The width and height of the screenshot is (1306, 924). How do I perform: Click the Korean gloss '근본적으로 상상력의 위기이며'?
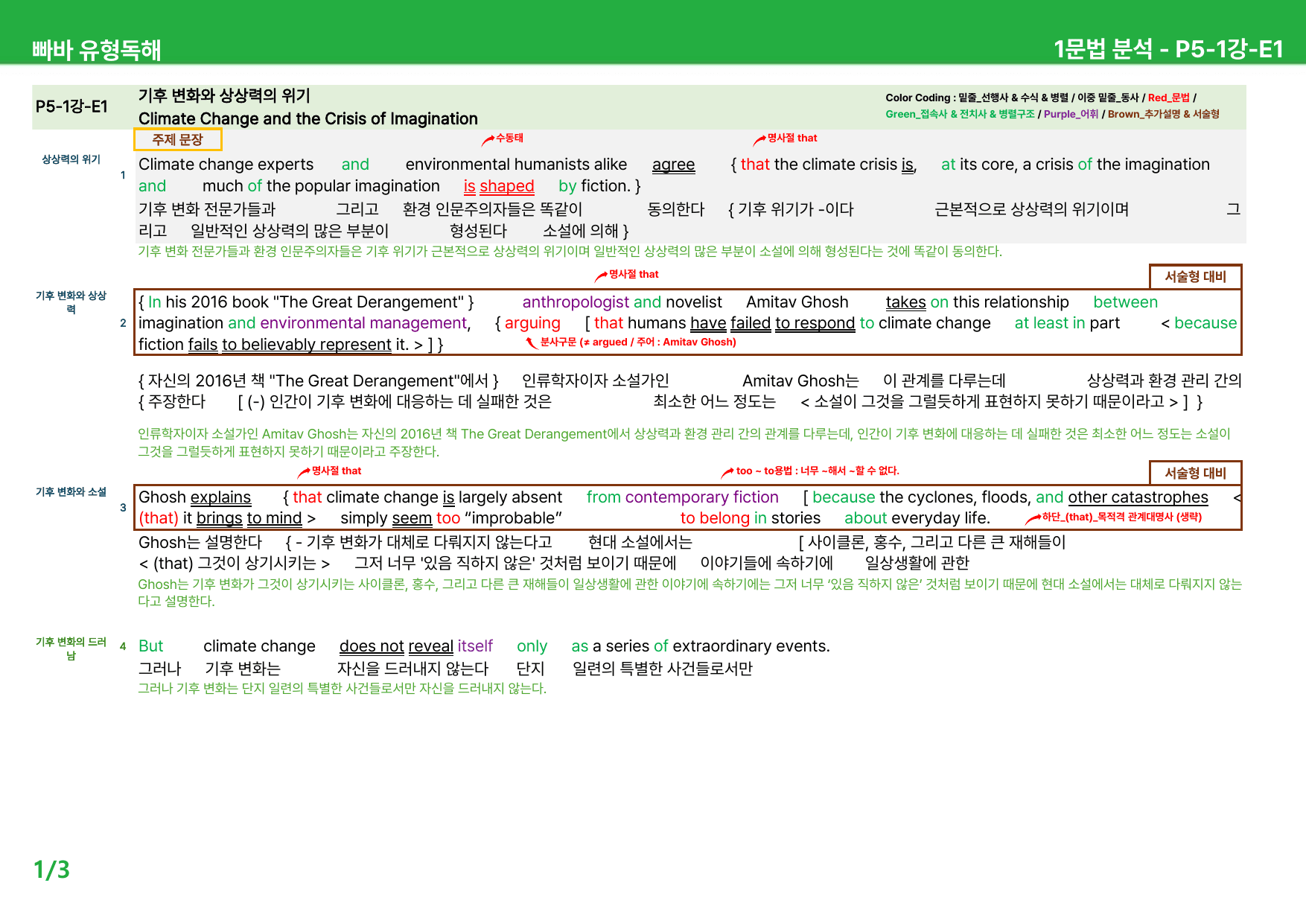pos(1032,209)
